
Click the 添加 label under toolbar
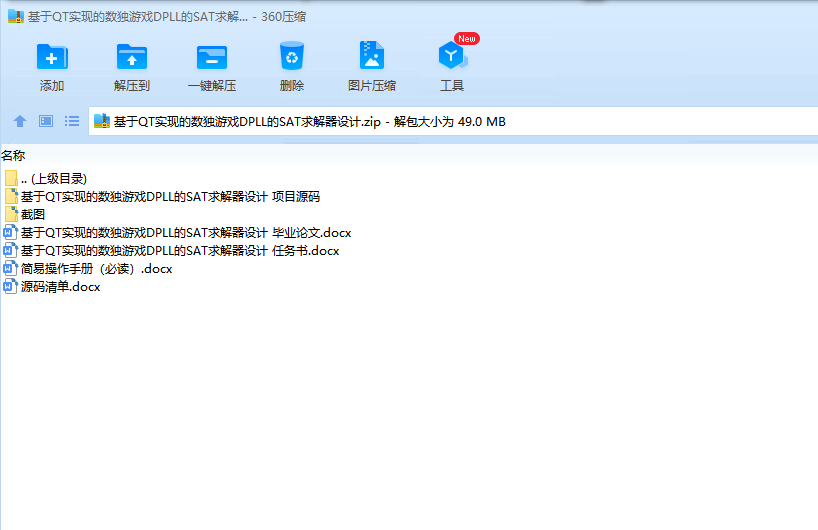click(52, 86)
